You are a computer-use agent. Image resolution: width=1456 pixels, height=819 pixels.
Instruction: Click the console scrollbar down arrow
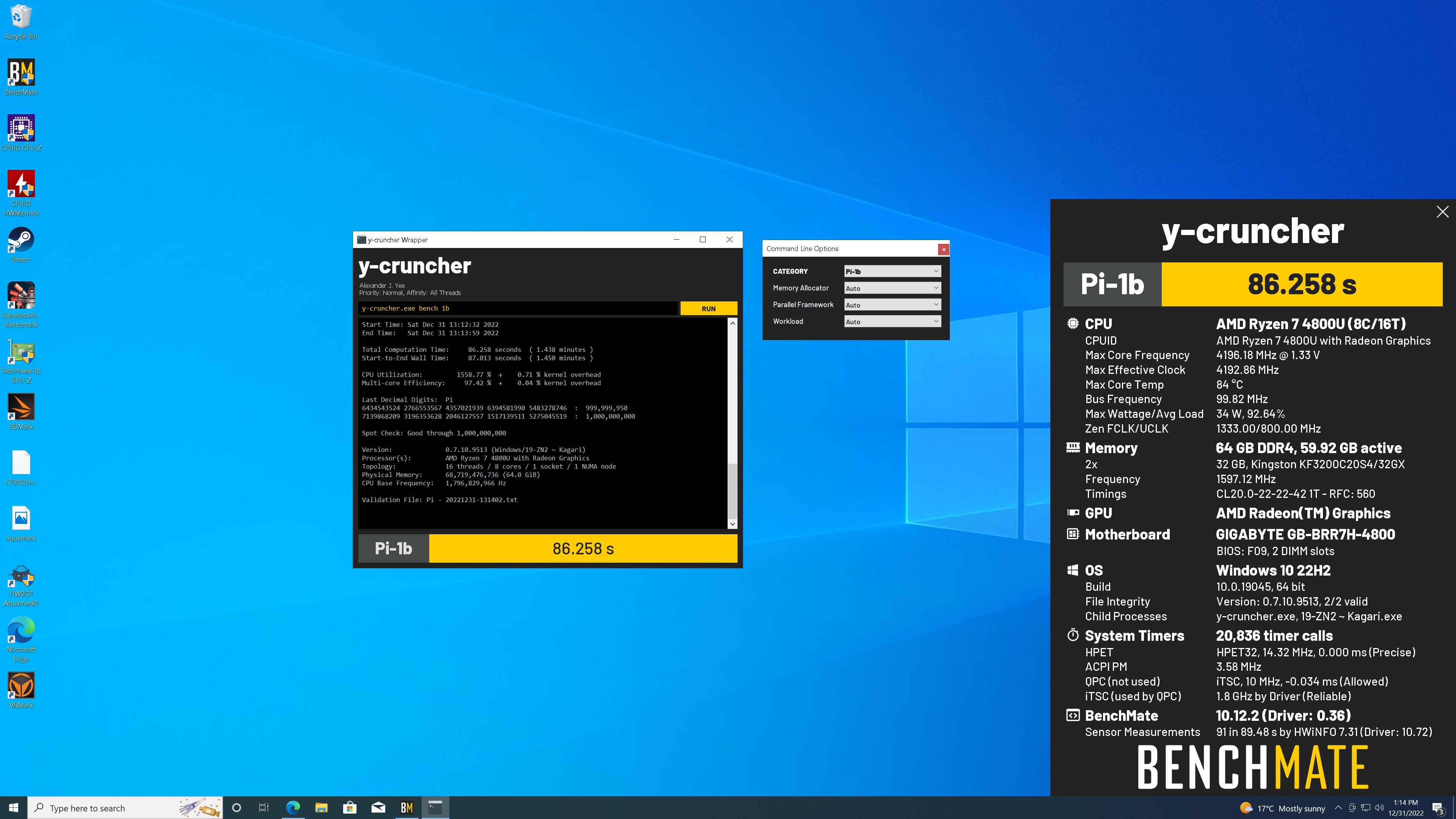(x=733, y=524)
